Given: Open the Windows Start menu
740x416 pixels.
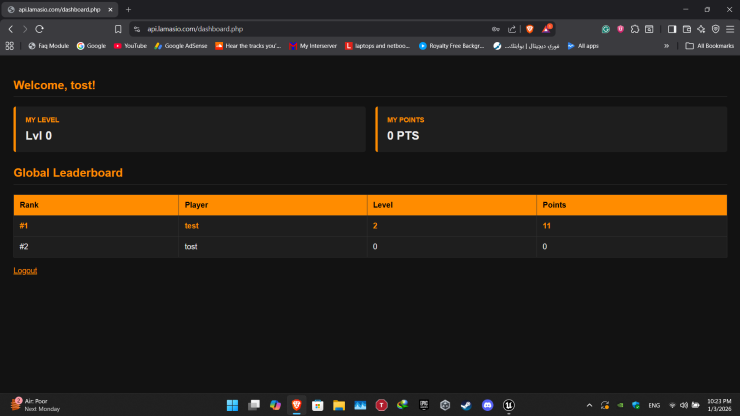Looking at the screenshot, I should click(232, 405).
